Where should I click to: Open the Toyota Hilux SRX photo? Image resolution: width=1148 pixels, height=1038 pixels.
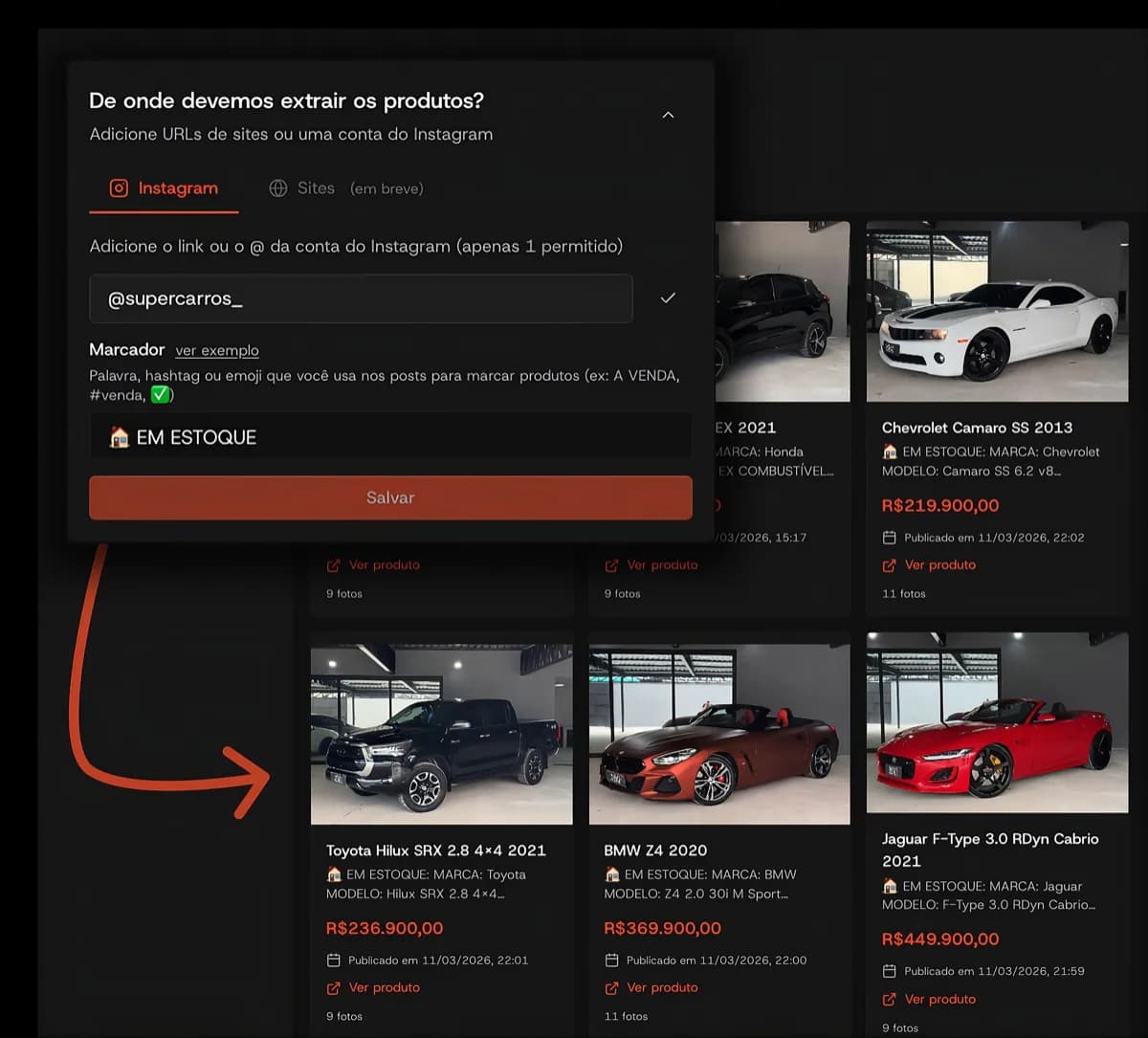click(x=442, y=734)
